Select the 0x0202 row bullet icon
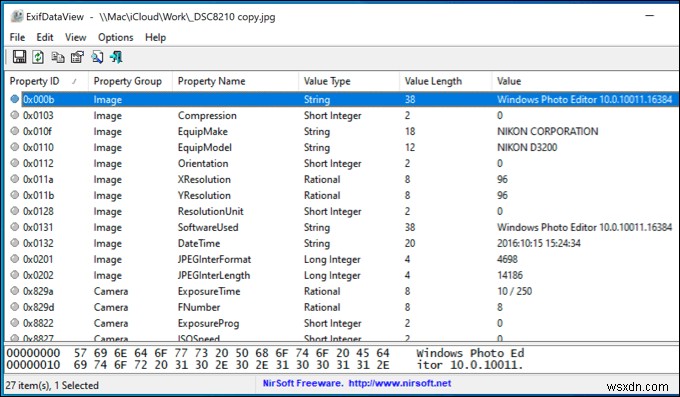This screenshot has width=680, height=397. tap(15, 275)
